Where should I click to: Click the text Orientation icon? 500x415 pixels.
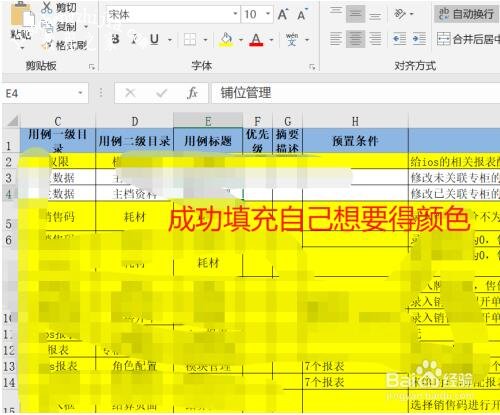[400, 14]
